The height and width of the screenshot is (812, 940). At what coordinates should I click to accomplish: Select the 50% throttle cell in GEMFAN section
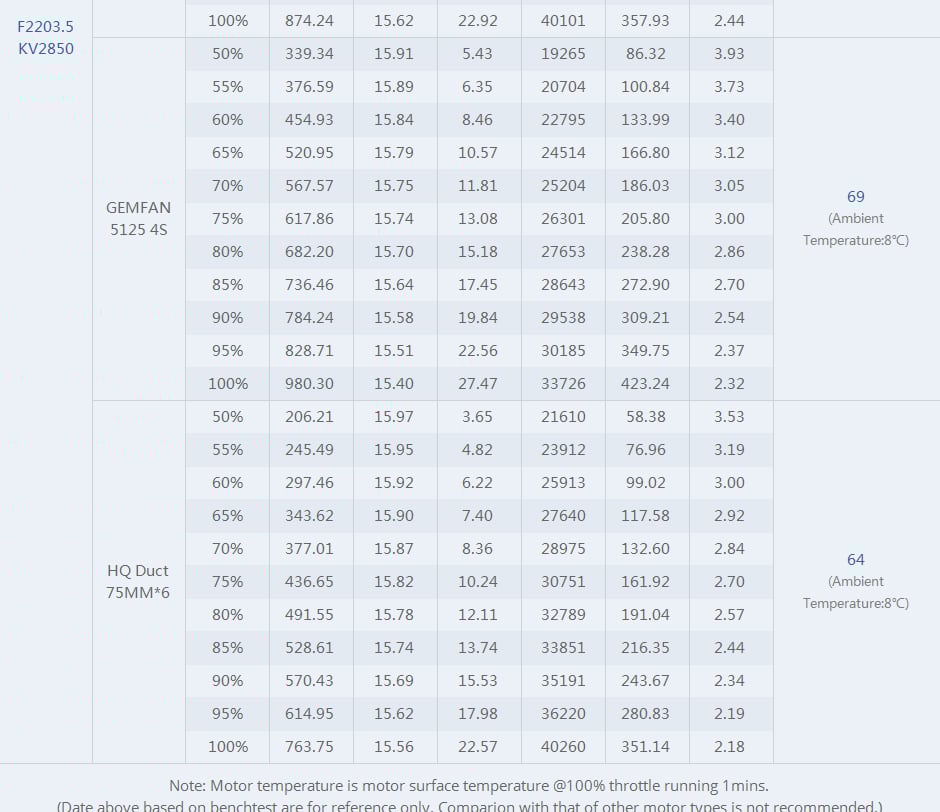click(227, 53)
